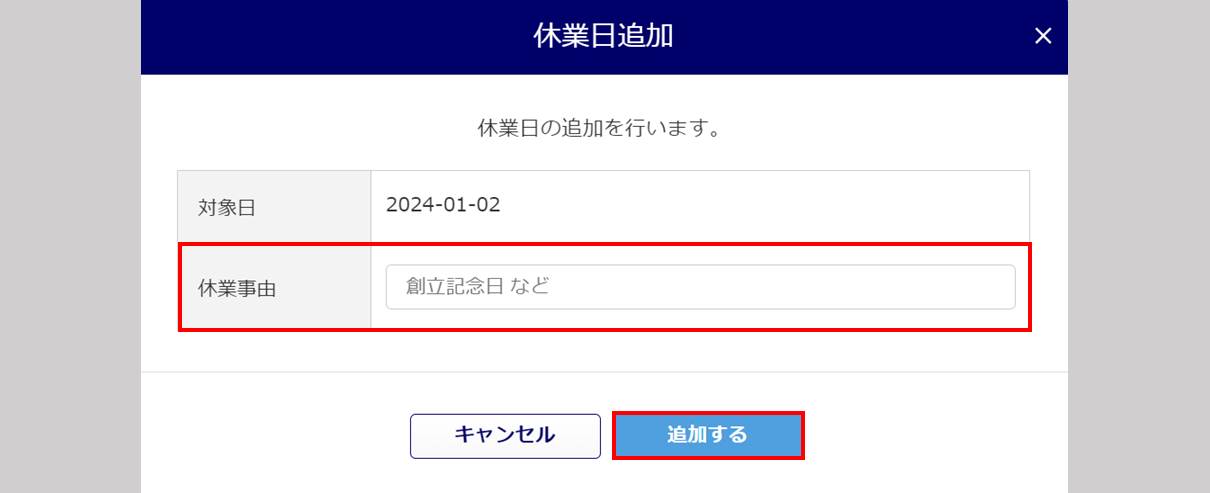This screenshot has width=1210, height=493.
Task: Confirm with the 追加する button
Action: coord(708,435)
